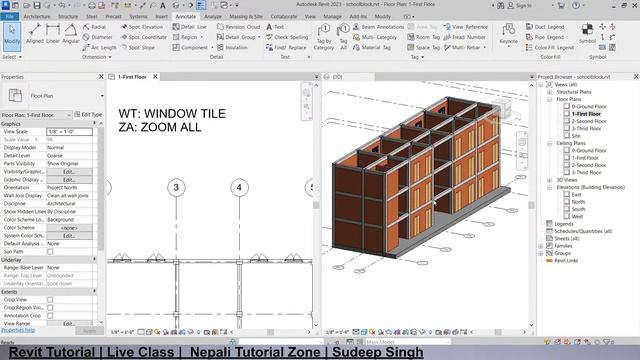The image size is (640, 360).
Task: Place a Spot Slope
Action: (x=138, y=47)
